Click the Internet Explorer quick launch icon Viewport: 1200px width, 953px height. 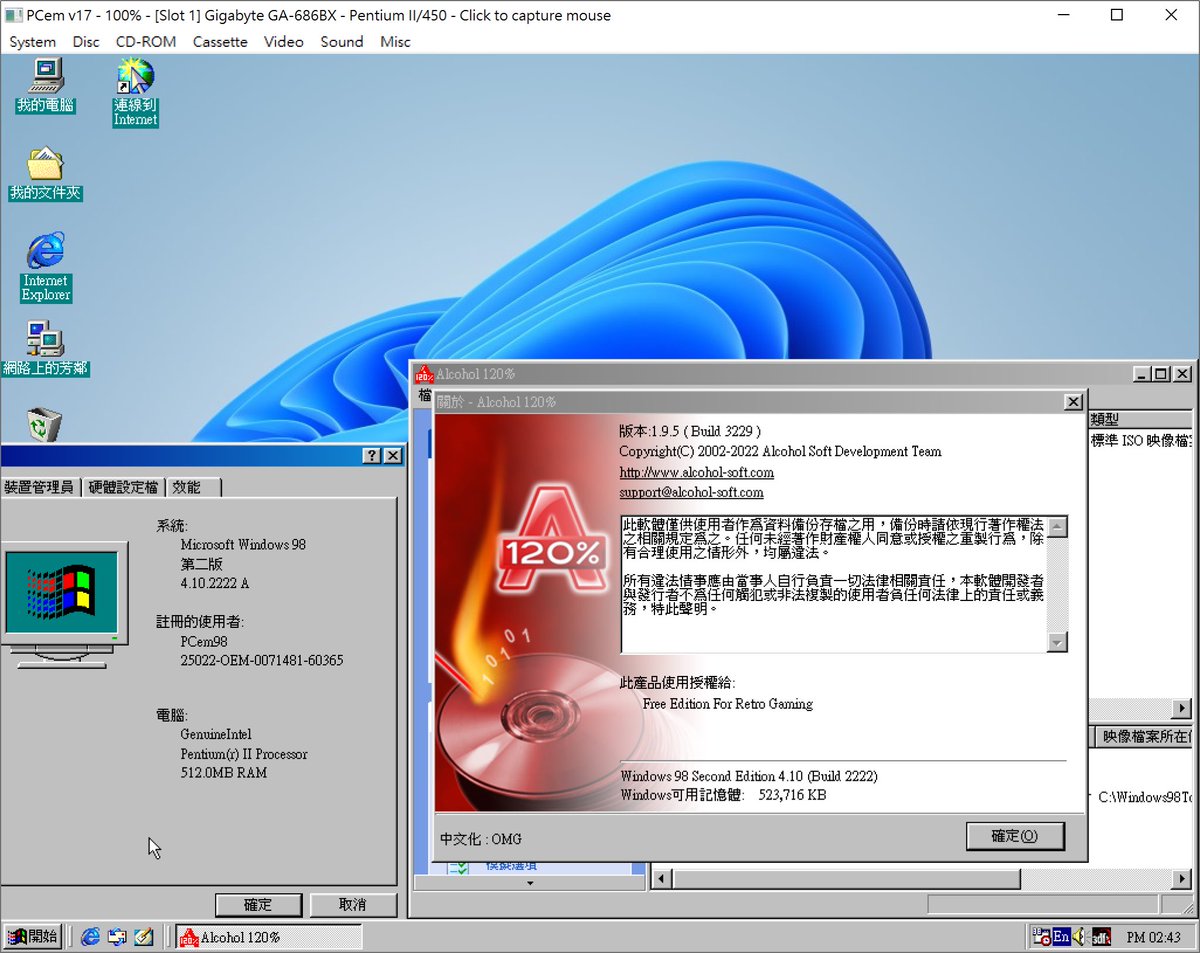(x=91, y=937)
